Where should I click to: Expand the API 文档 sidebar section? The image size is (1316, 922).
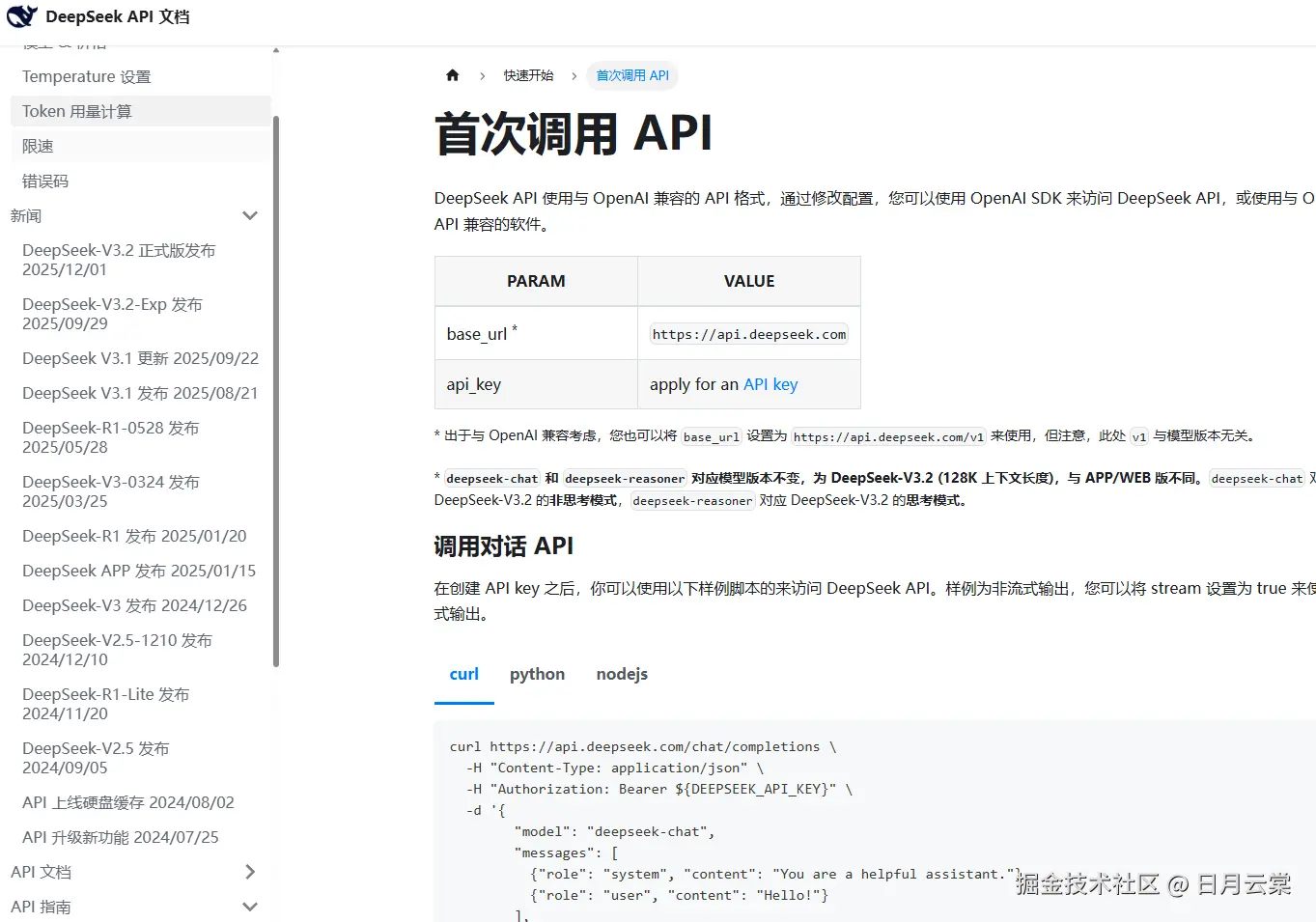250,871
